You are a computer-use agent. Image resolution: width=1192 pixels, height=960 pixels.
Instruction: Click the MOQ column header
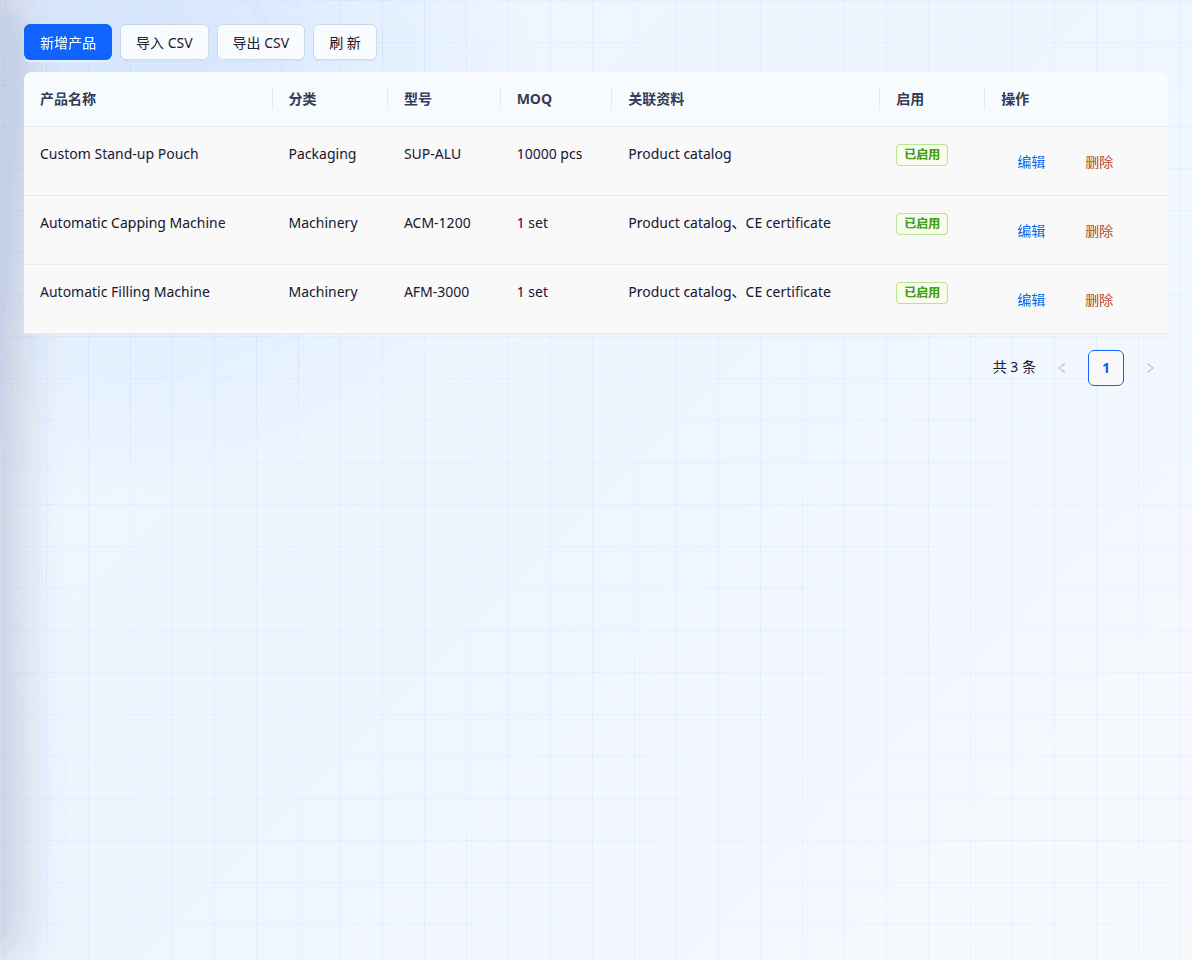556,99
